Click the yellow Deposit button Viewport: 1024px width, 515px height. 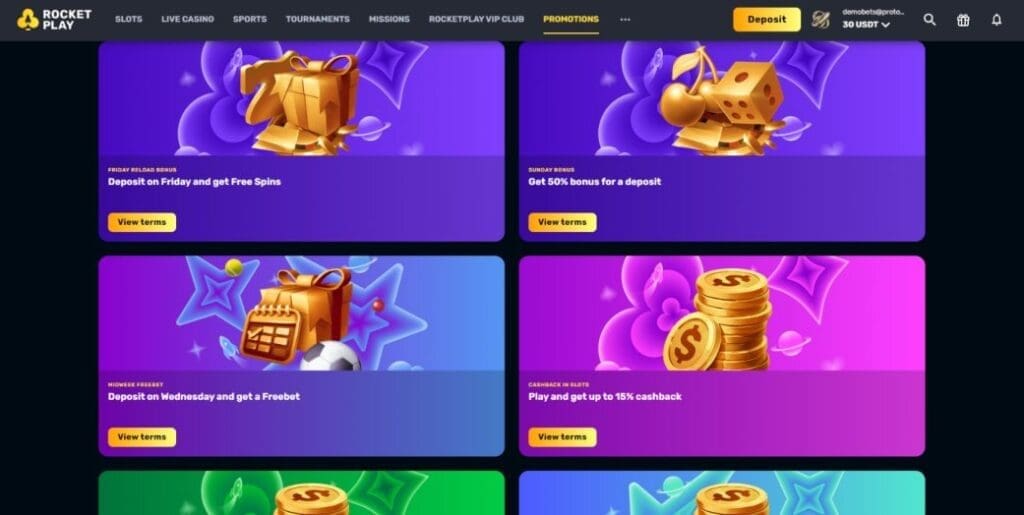click(x=767, y=20)
